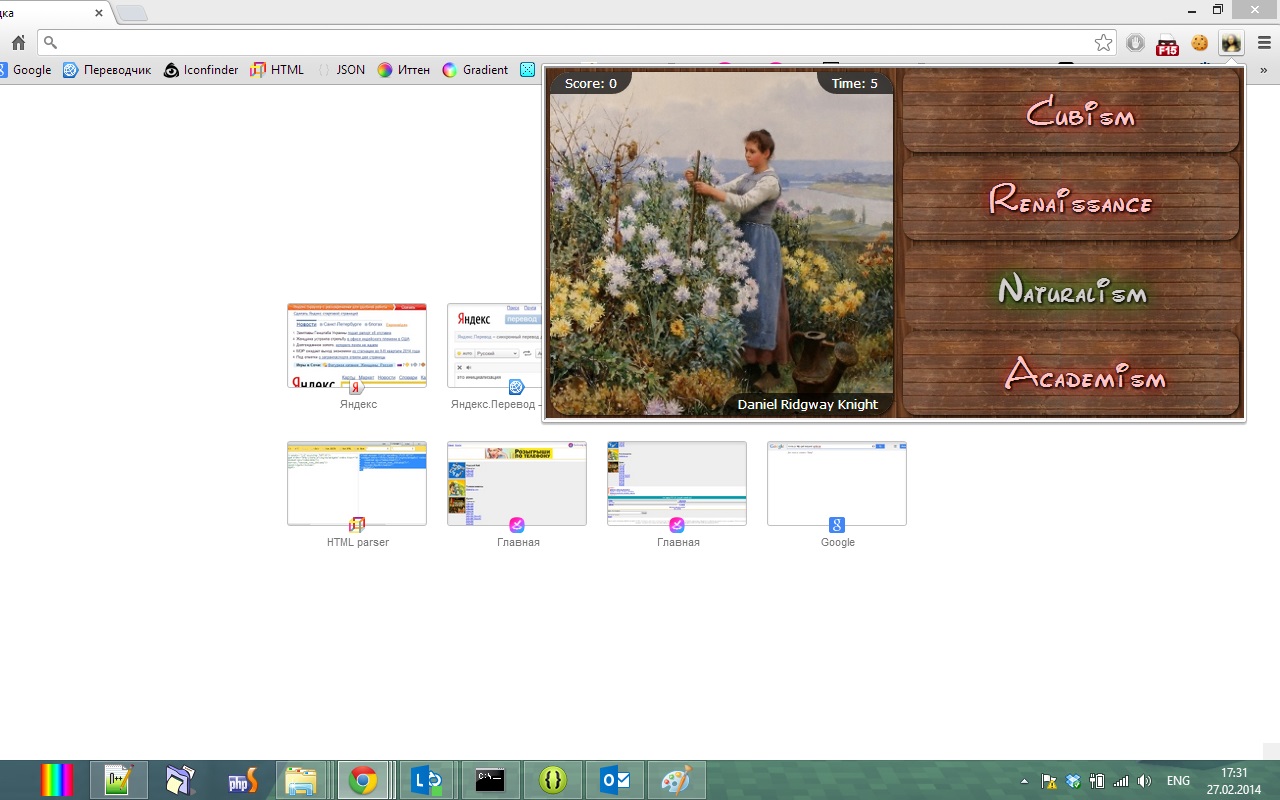Open the Google most-visited thumbnail
Image resolution: width=1280 pixels, height=800 pixels.
[x=837, y=484]
